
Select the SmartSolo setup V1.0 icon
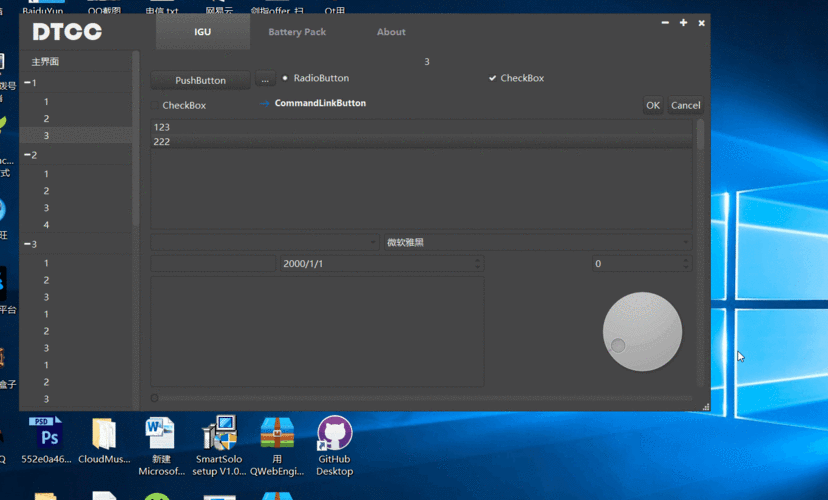(219, 447)
